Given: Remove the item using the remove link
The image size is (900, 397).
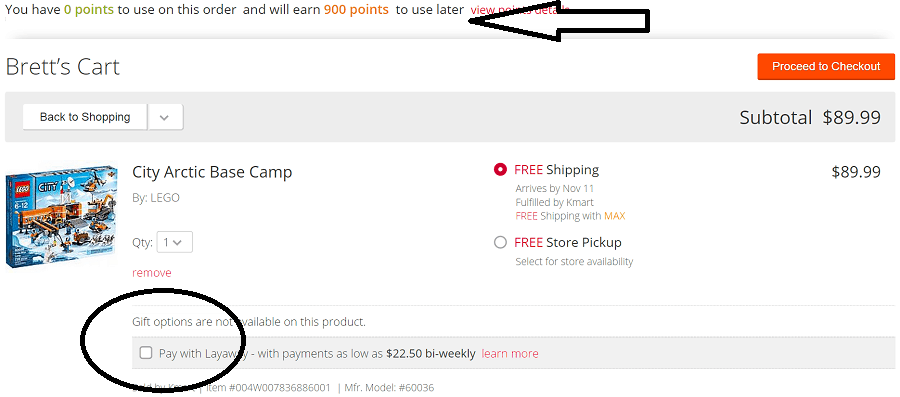Looking at the screenshot, I should (x=152, y=273).
